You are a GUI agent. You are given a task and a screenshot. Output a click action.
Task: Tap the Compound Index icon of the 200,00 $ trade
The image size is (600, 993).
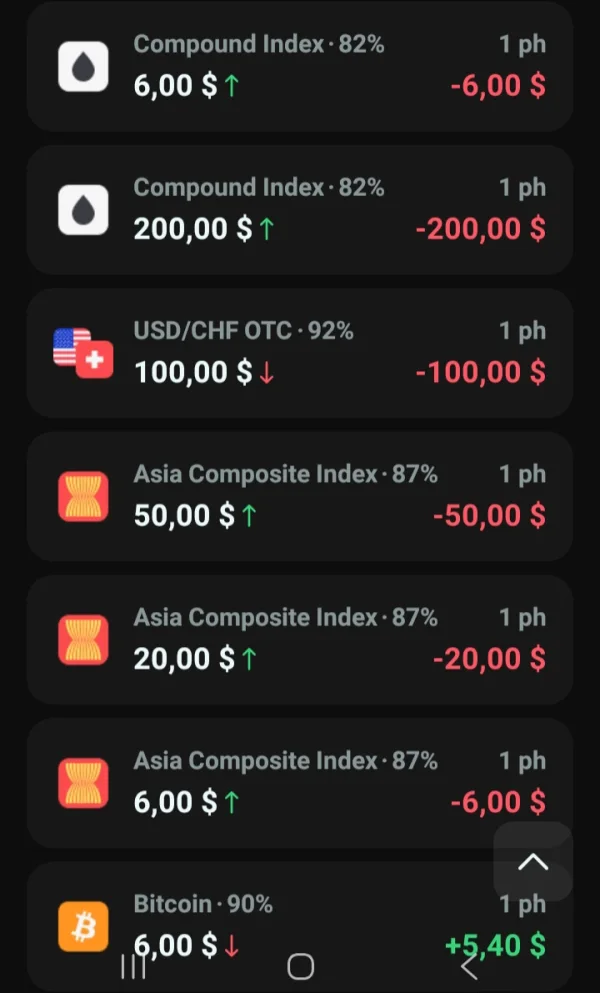click(83, 210)
